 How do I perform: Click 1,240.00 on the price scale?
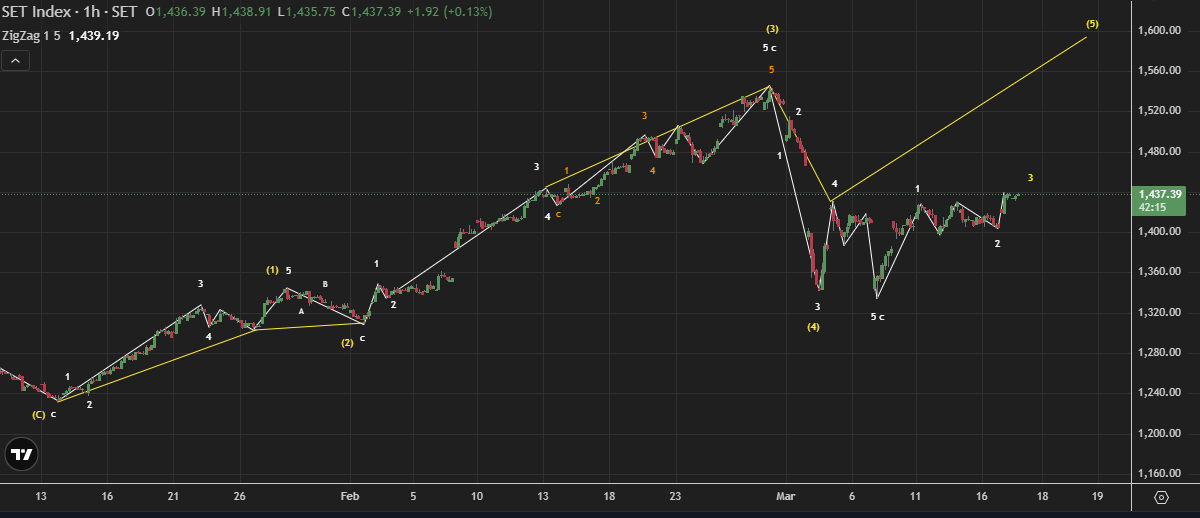[x=1160, y=393]
